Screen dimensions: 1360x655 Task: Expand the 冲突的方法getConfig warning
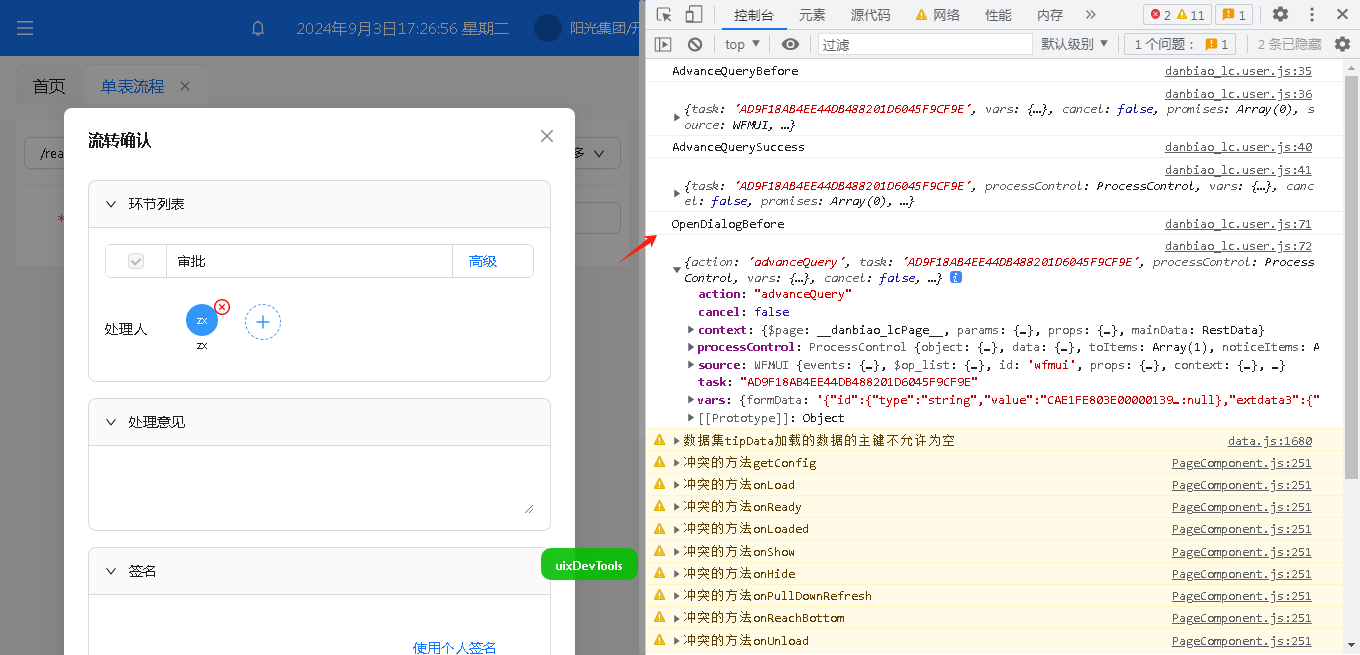(677, 463)
